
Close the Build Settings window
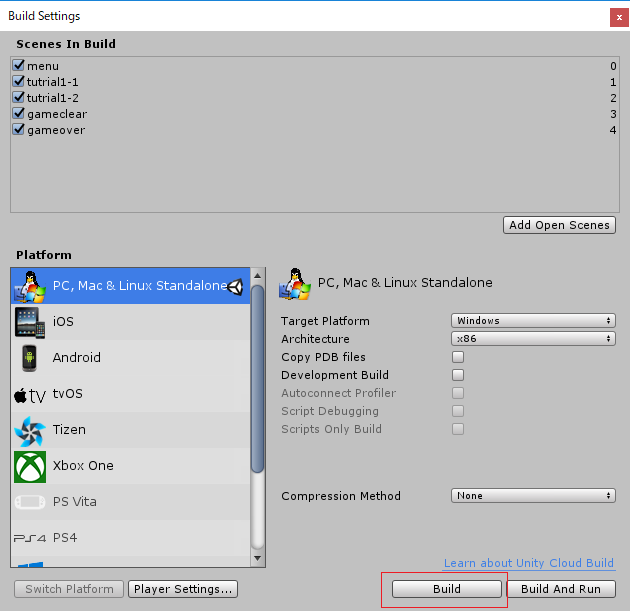pos(619,18)
